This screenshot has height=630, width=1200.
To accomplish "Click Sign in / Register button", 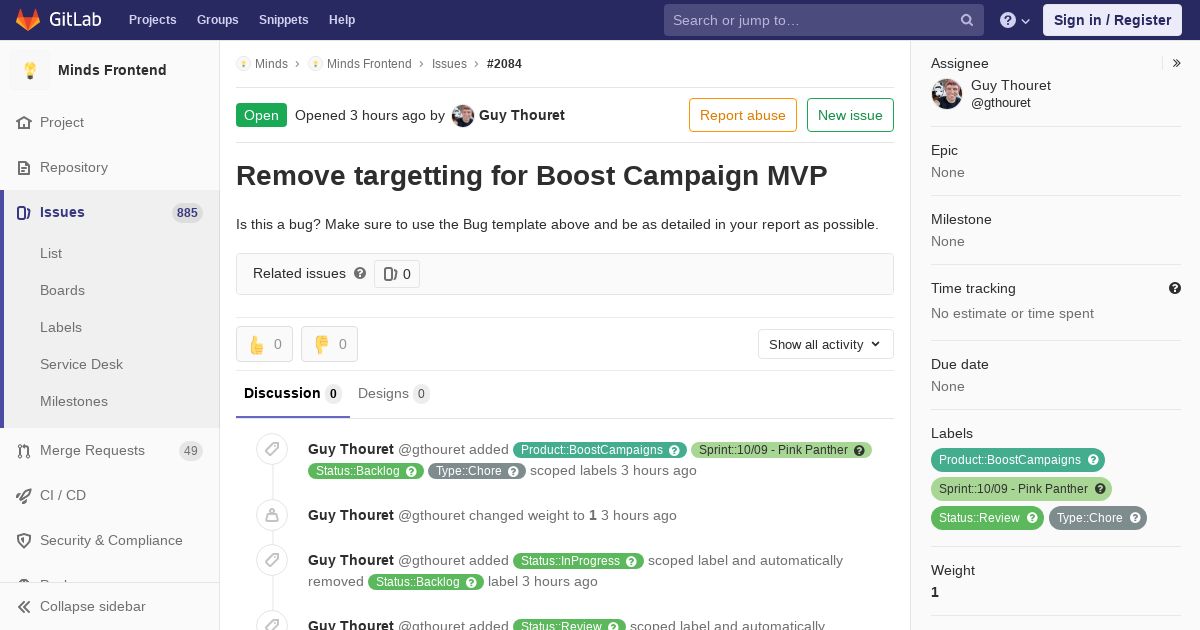I will coord(1112,20).
